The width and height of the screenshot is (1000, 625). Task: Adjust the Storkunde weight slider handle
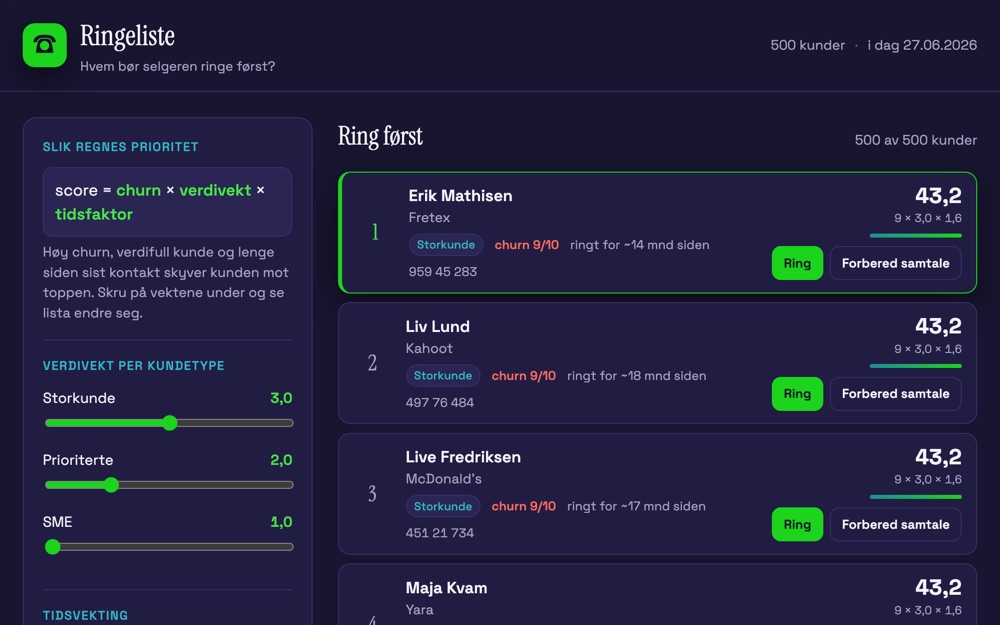(170, 423)
